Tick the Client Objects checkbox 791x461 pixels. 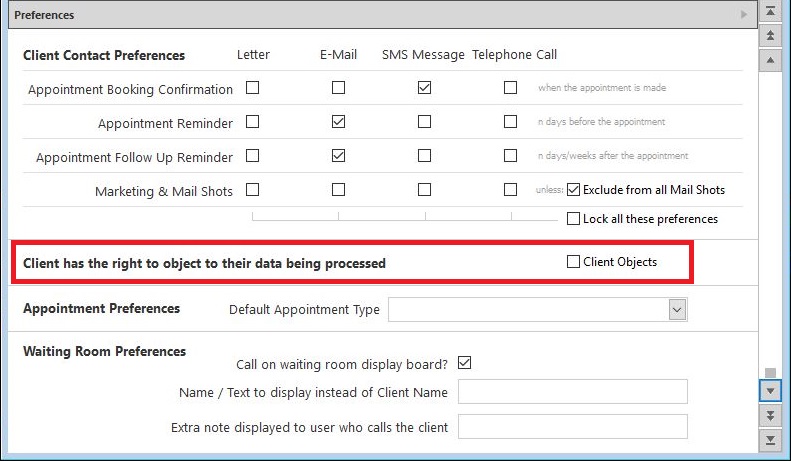point(573,261)
